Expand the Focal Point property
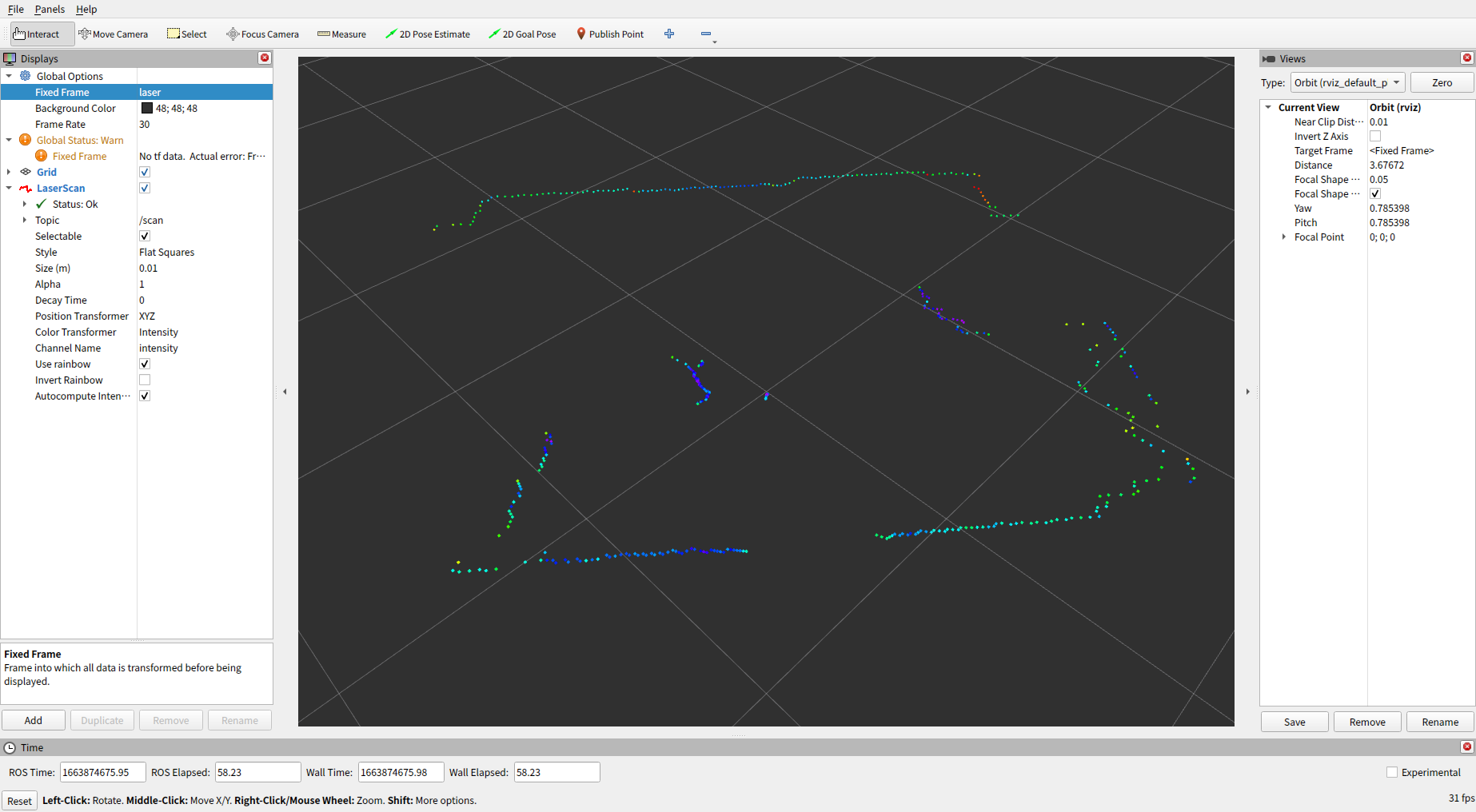 pyautogui.click(x=1284, y=237)
